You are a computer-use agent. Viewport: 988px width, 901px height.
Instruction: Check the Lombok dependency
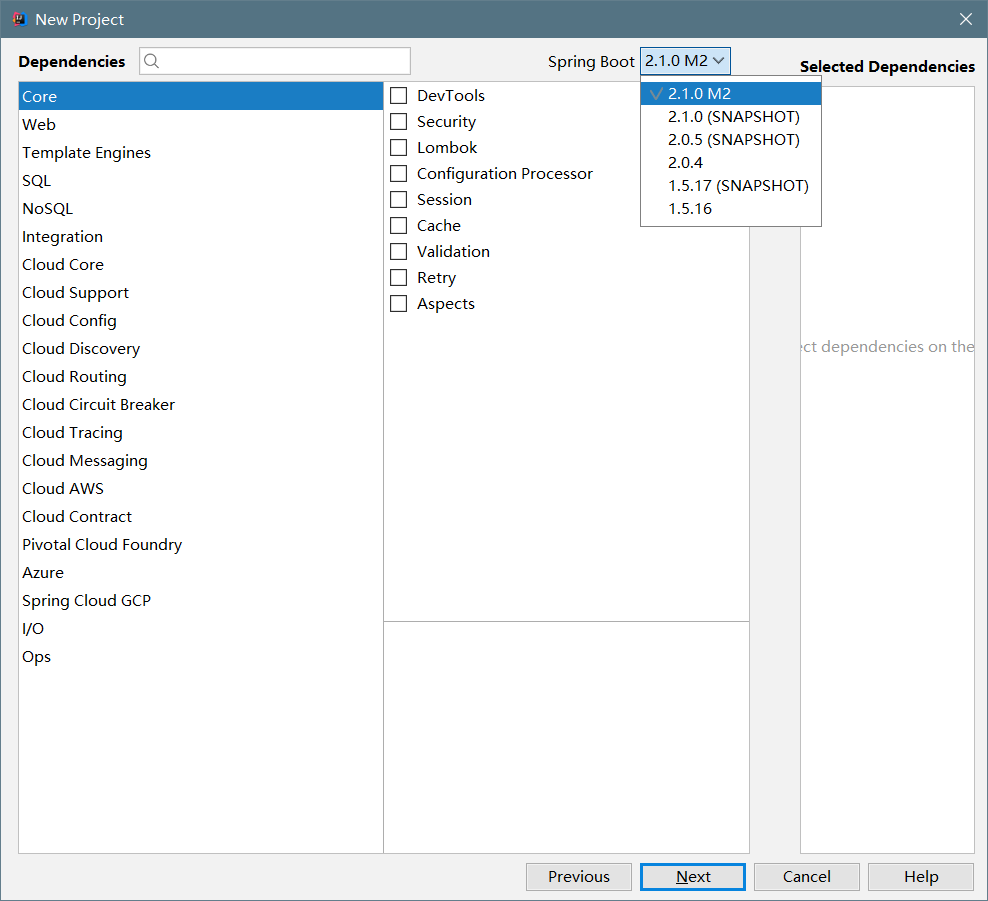399,148
